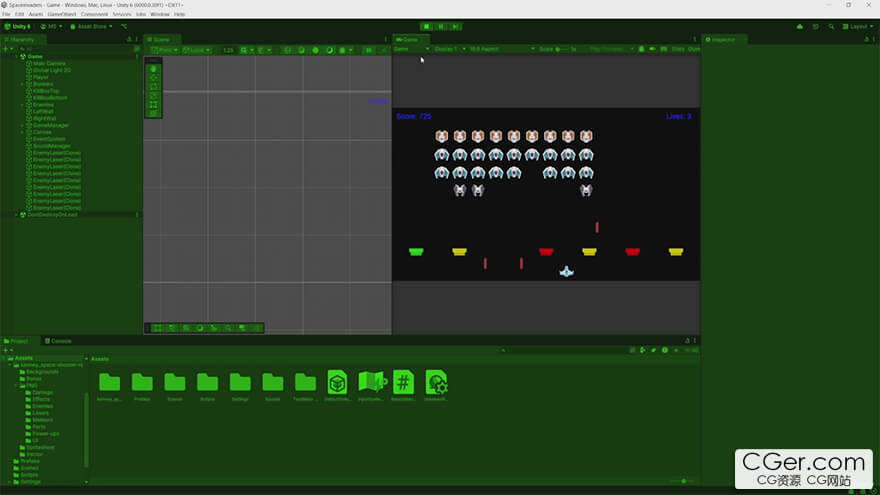Select DontDestroyOnLoad in Hierarchy
The height and width of the screenshot is (495, 880).
[x=52, y=214]
